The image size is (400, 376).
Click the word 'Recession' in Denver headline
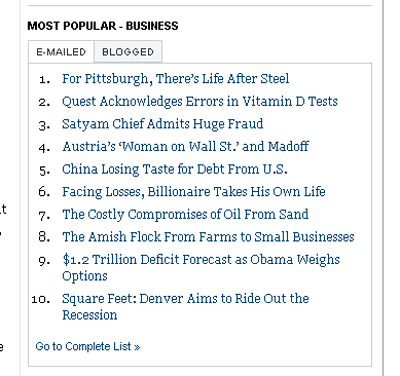point(90,315)
